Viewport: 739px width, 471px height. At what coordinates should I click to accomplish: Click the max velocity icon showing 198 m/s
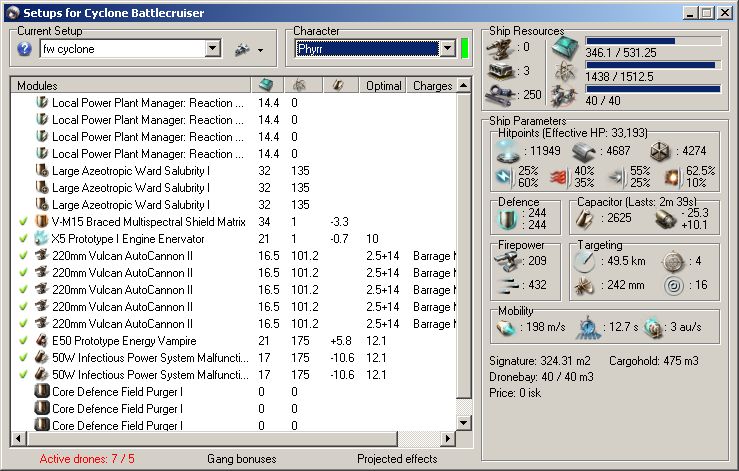[506, 327]
